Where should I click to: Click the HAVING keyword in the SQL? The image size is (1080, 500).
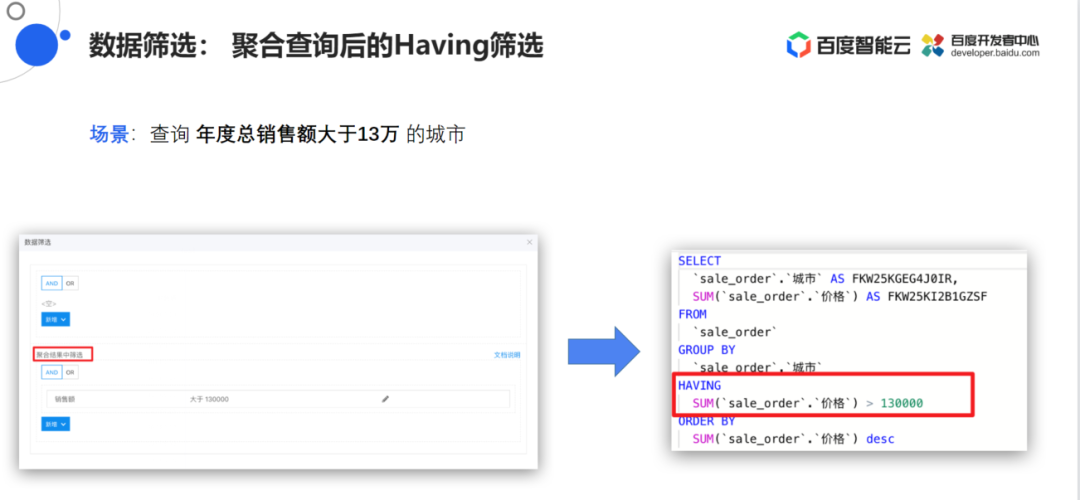tap(699, 386)
